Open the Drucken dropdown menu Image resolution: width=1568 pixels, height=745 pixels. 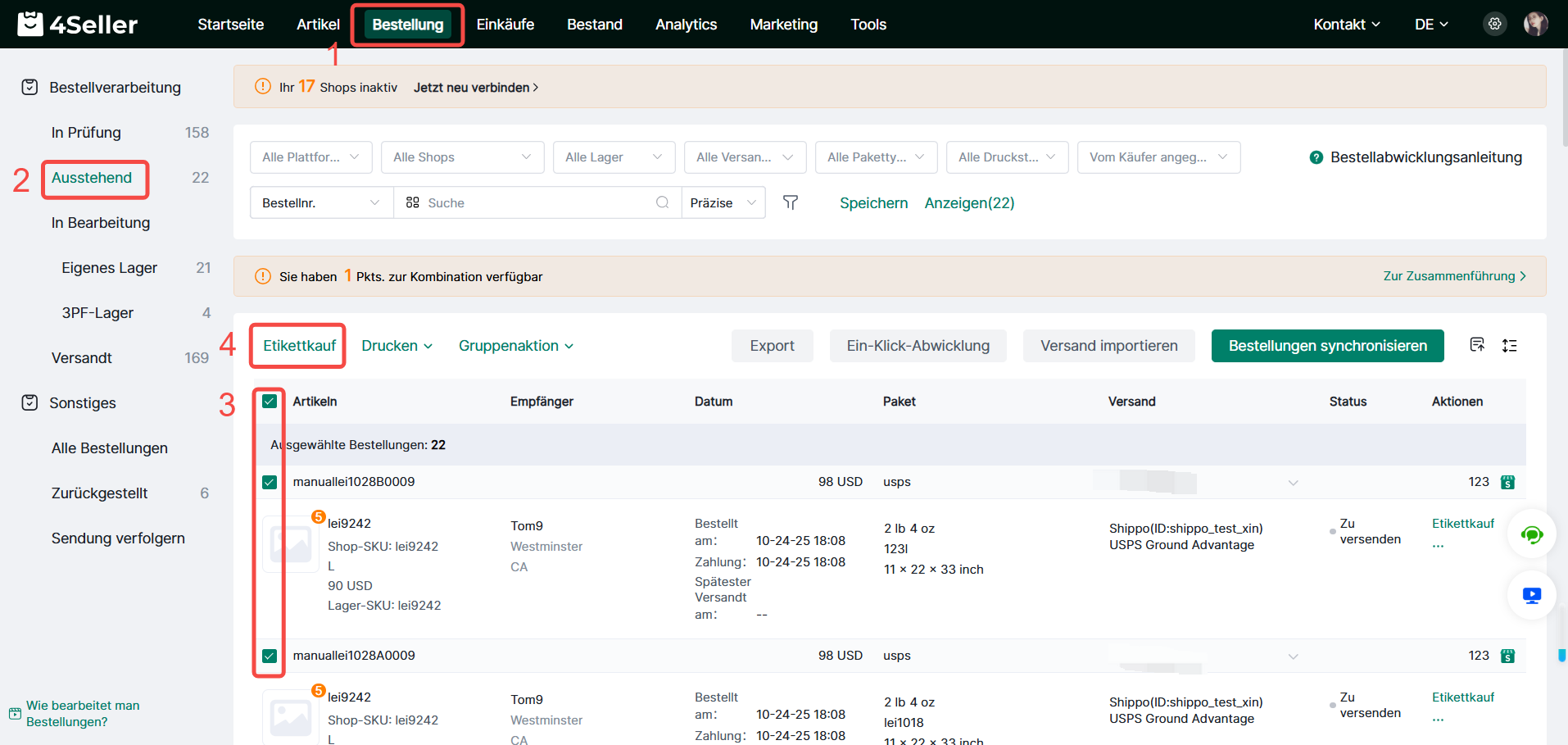(397, 346)
